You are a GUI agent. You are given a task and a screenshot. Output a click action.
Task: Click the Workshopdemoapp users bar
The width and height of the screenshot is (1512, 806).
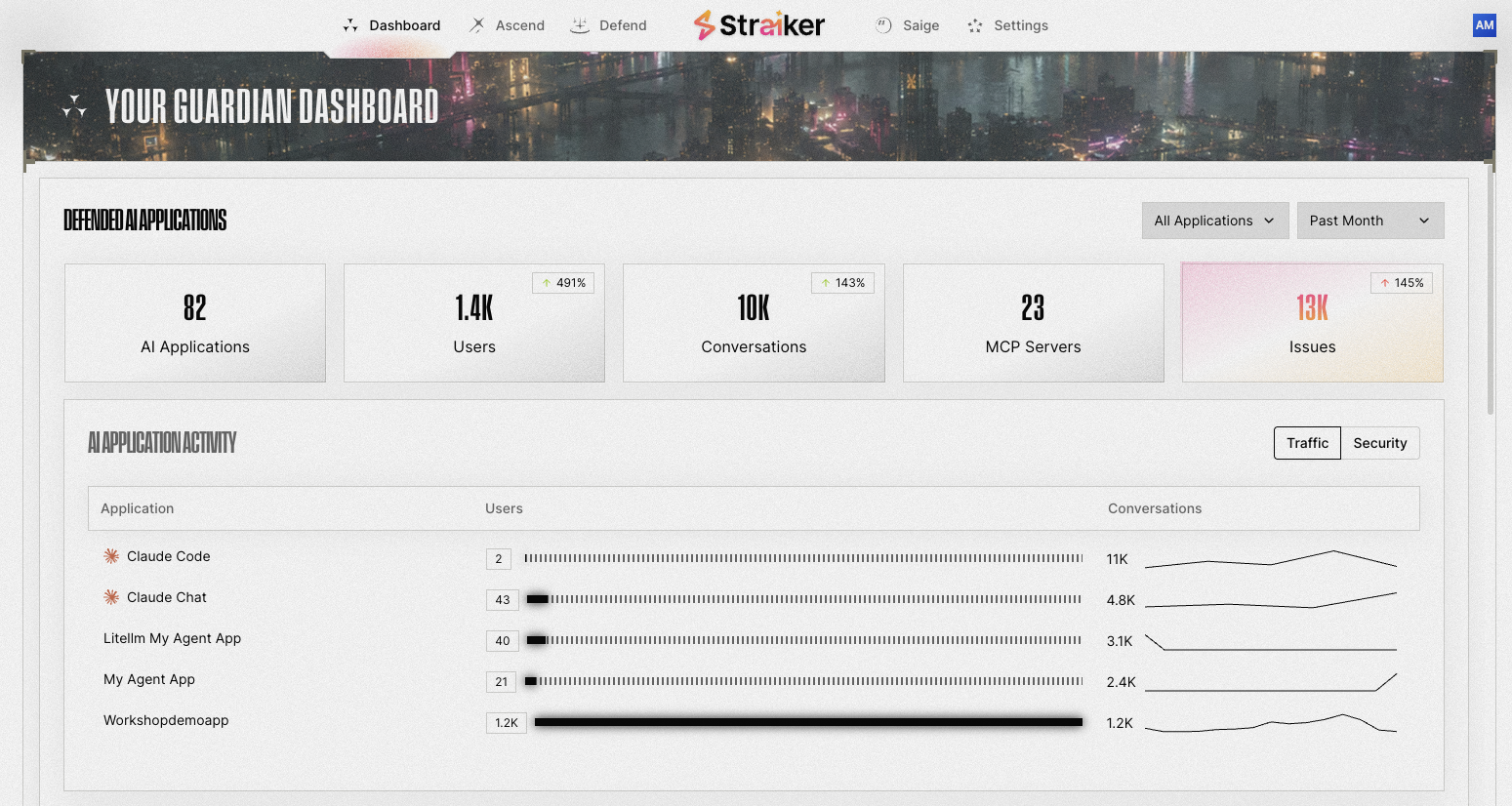coord(808,722)
